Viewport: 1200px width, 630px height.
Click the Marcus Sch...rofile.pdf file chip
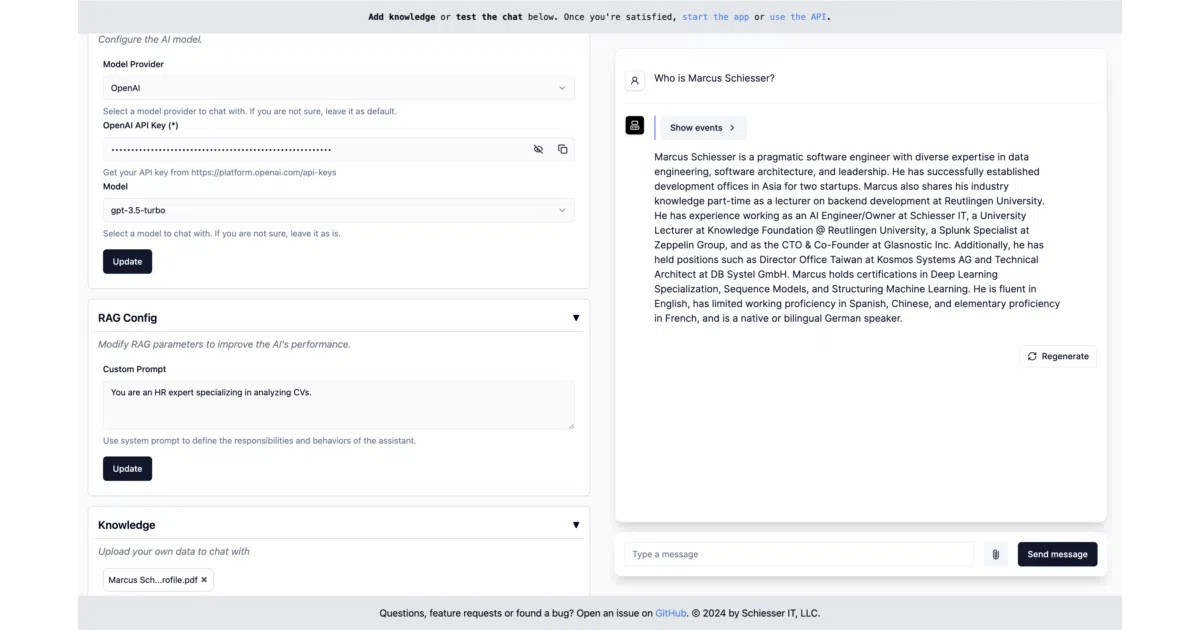pos(158,580)
